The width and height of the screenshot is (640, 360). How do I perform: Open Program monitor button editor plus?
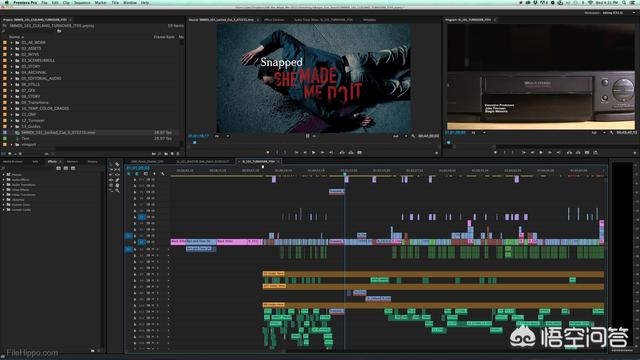tap(634, 153)
